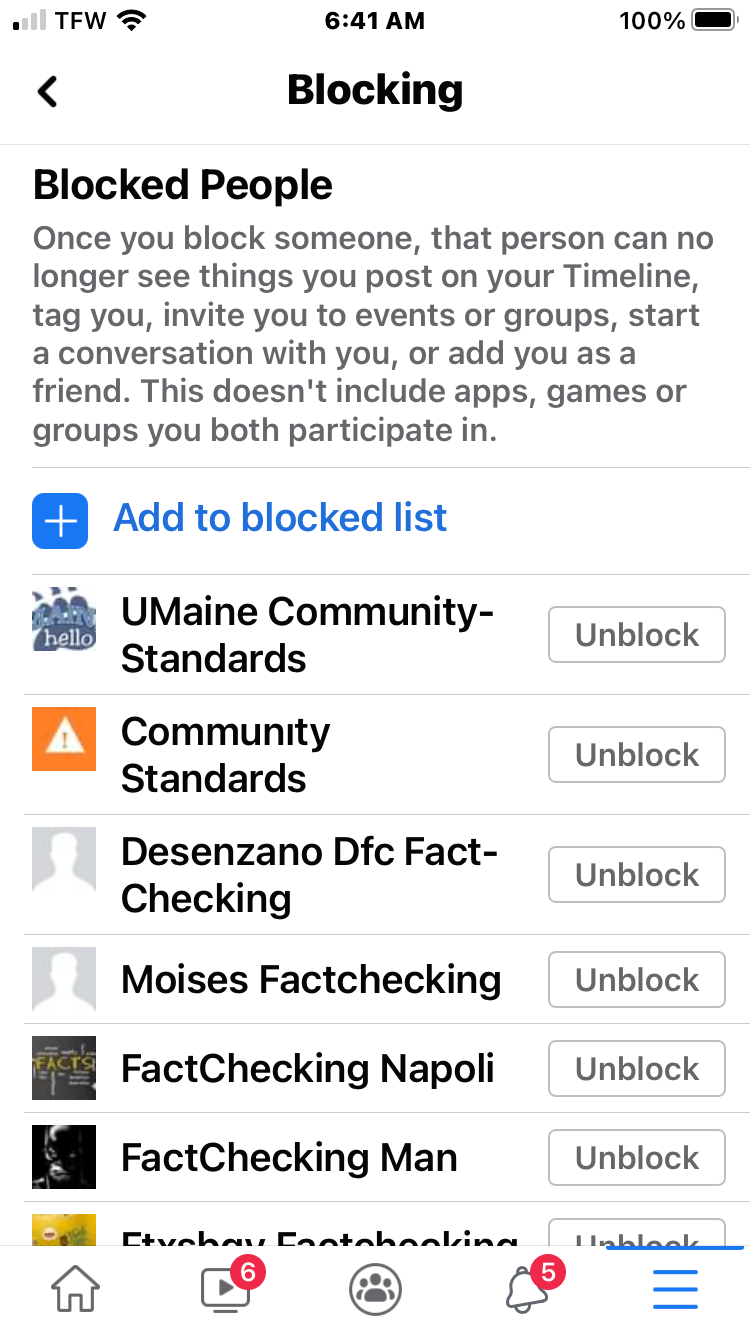
Task: Tap FactChecking Man profile picture
Action: (x=64, y=1157)
